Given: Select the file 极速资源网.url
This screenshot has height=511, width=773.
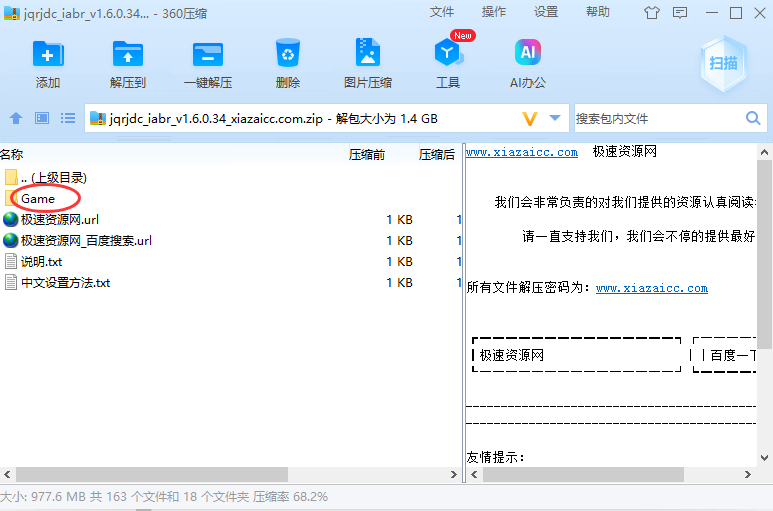Looking at the screenshot, I should coord(60,219).
